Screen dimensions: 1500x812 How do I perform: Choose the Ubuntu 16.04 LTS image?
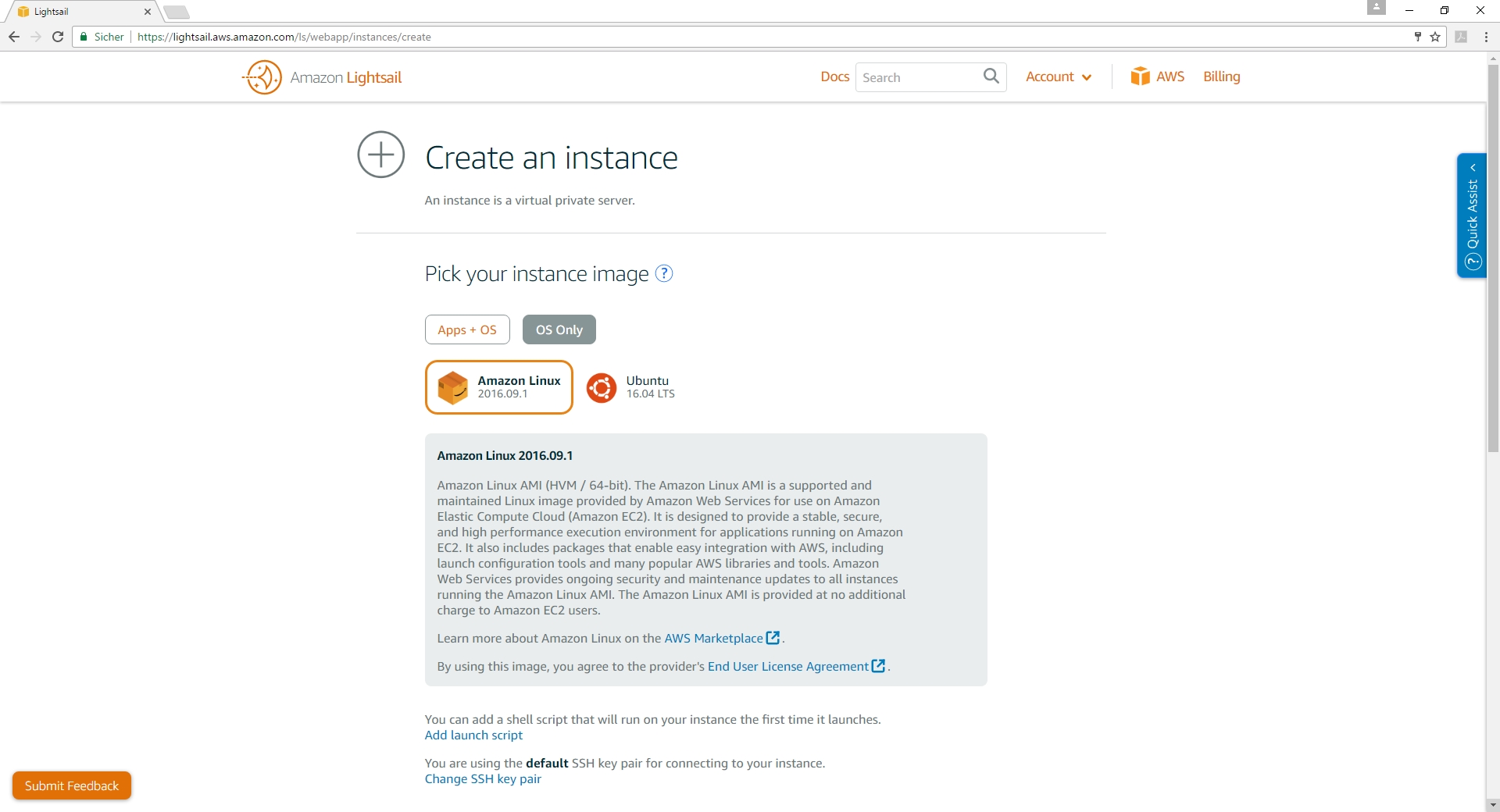click(x=632, y=387)
